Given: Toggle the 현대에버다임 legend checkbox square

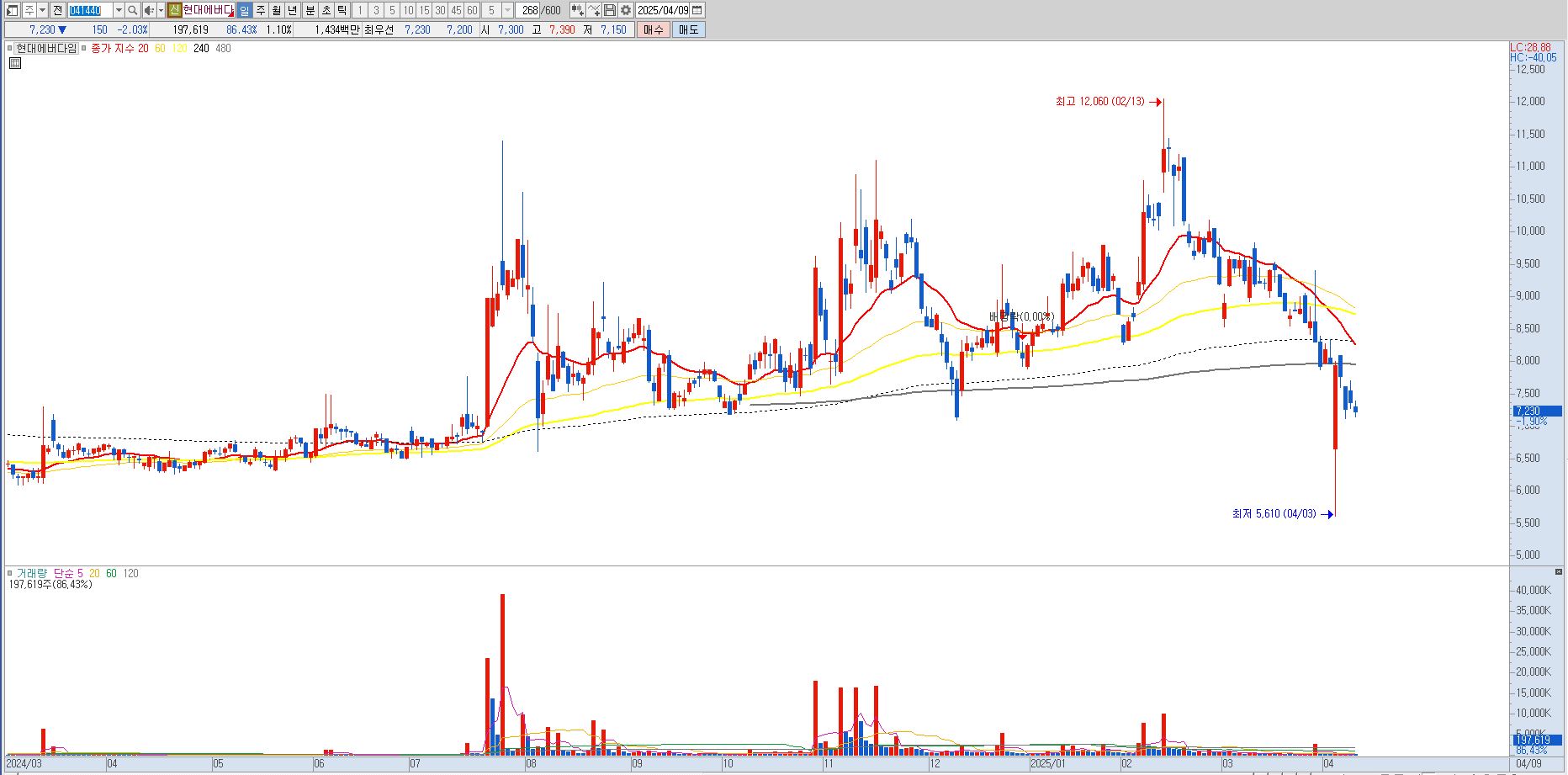Looking at the screenshot, I should (x=10, y=49).
